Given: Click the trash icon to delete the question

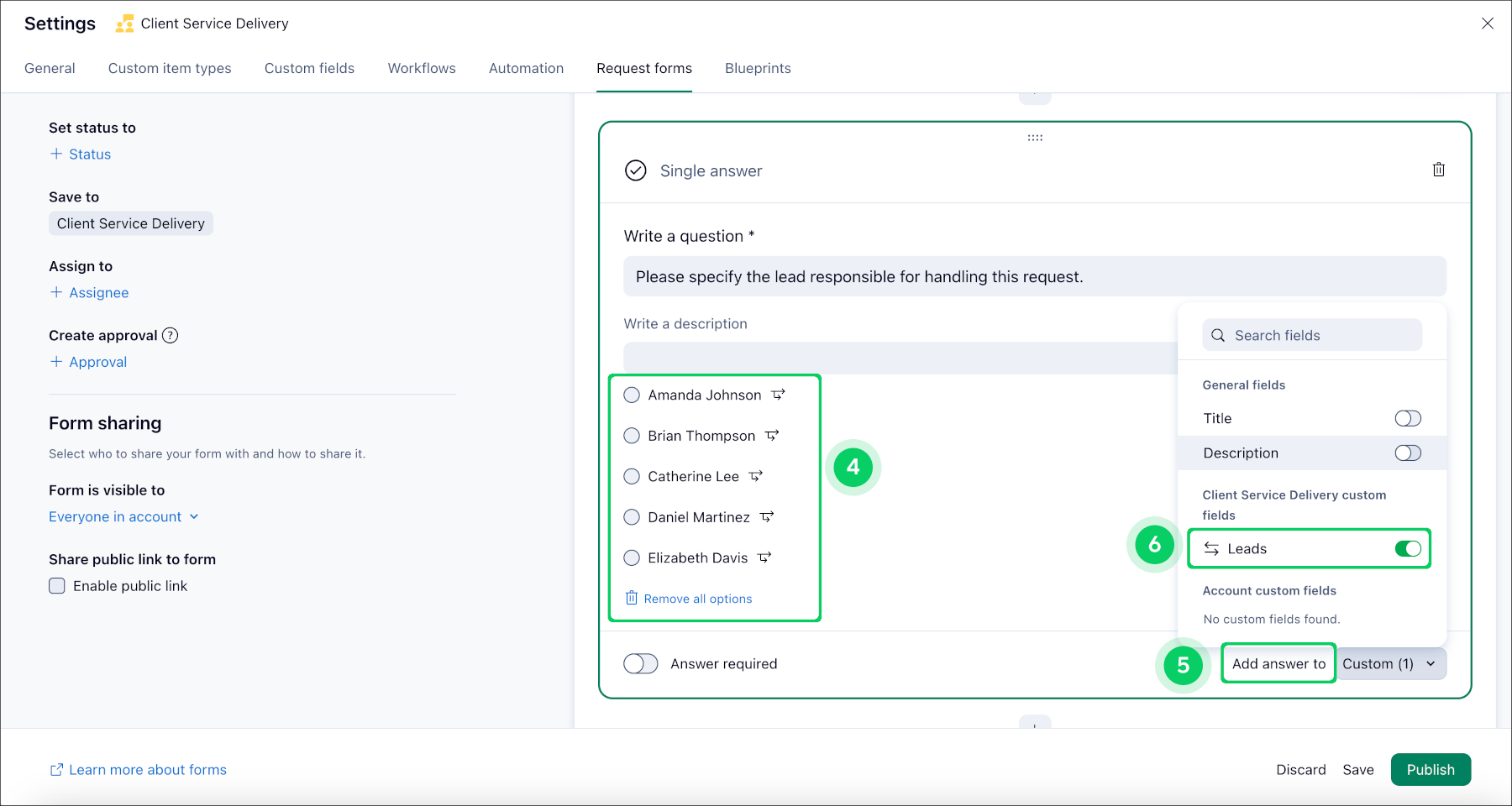Looking at the screenshot, I should (1438, 170).
